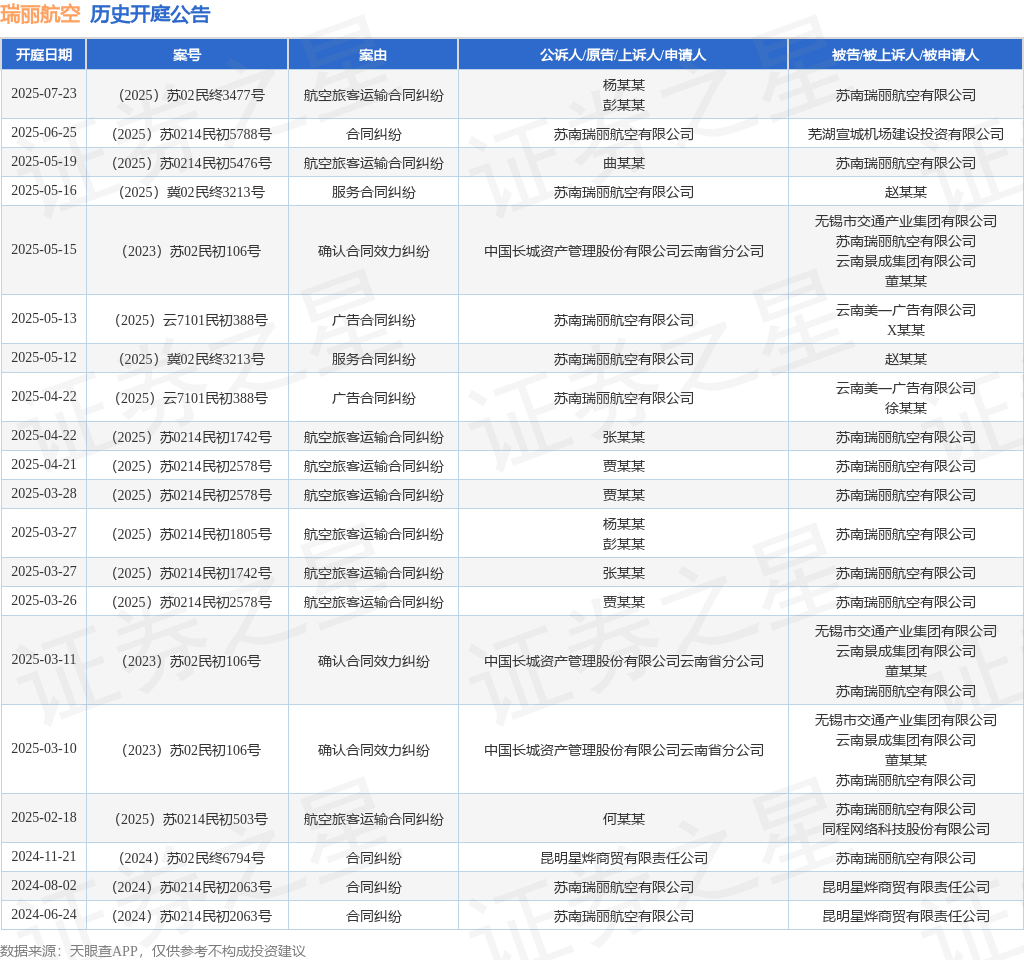Select the 被告/被上诉人/被申请人 column header
Screen dimensions: 1024x960
click(x=905, y=55)
